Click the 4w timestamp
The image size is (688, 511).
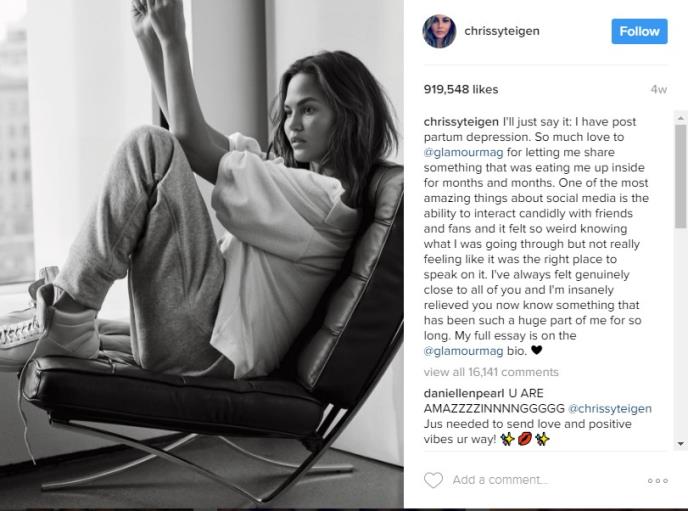659,90
